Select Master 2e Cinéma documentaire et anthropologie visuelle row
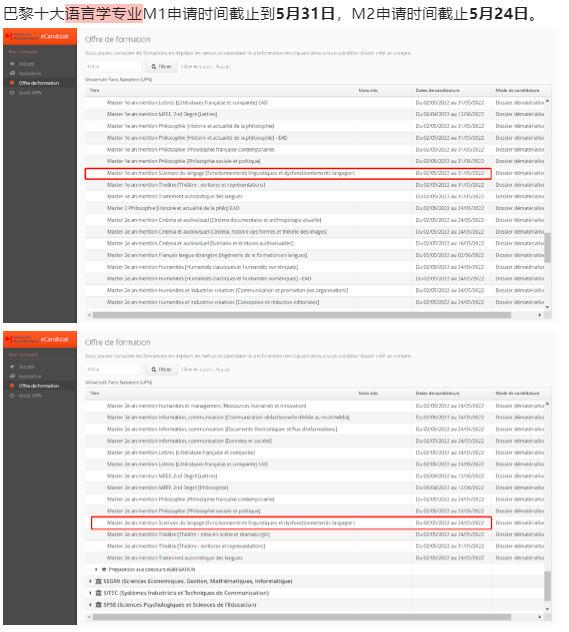This screenshot has height=632, width=569. click(x=315, y=220)
